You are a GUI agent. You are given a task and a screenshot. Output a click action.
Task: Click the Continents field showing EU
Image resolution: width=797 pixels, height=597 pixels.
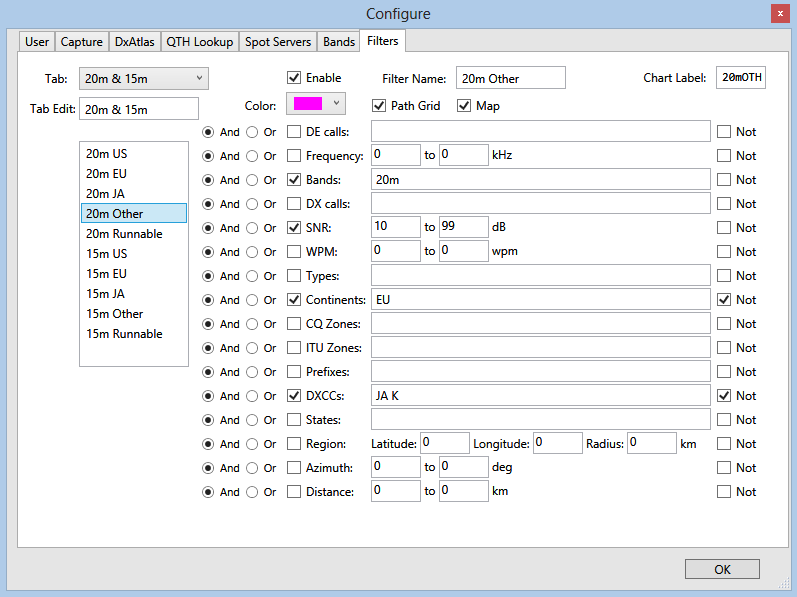(x=540, y=299)
